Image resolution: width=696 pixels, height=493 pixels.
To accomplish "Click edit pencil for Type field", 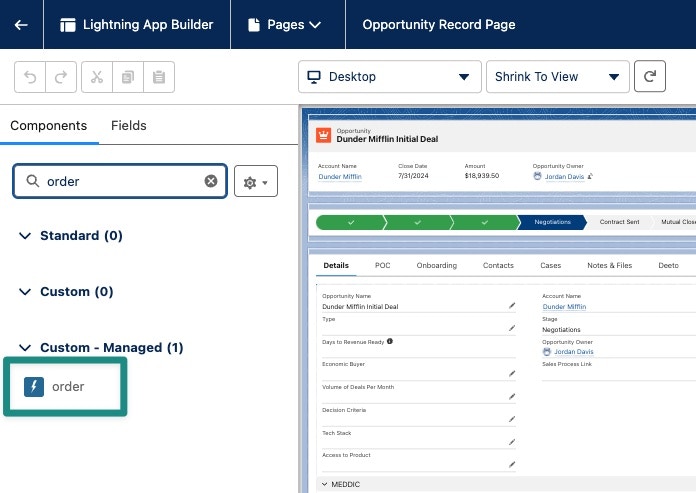I will [x=512, y=328].
